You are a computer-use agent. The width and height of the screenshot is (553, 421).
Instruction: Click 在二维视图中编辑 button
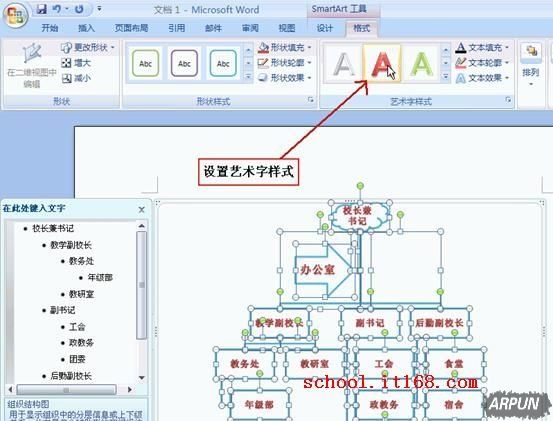(x=32, y=66)
